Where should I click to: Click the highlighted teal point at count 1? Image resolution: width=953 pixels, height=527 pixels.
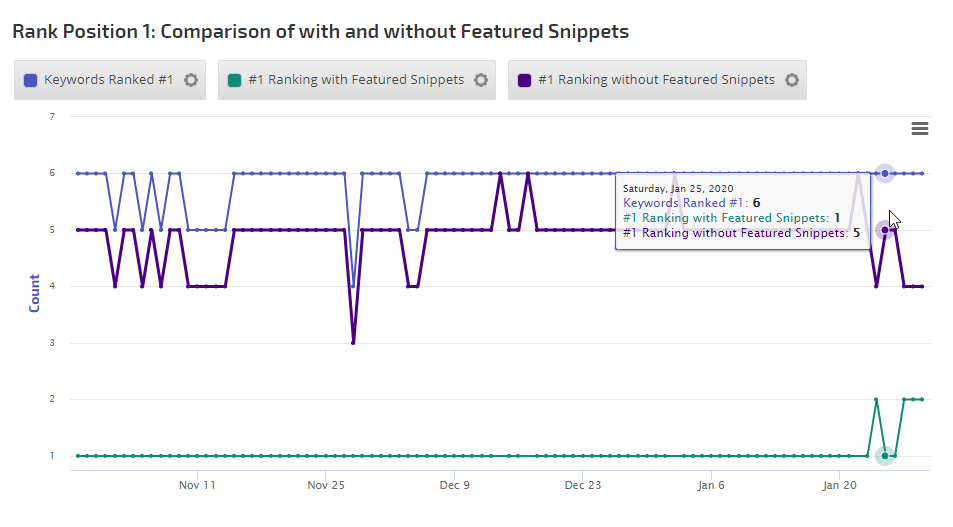tap(884, 456)
